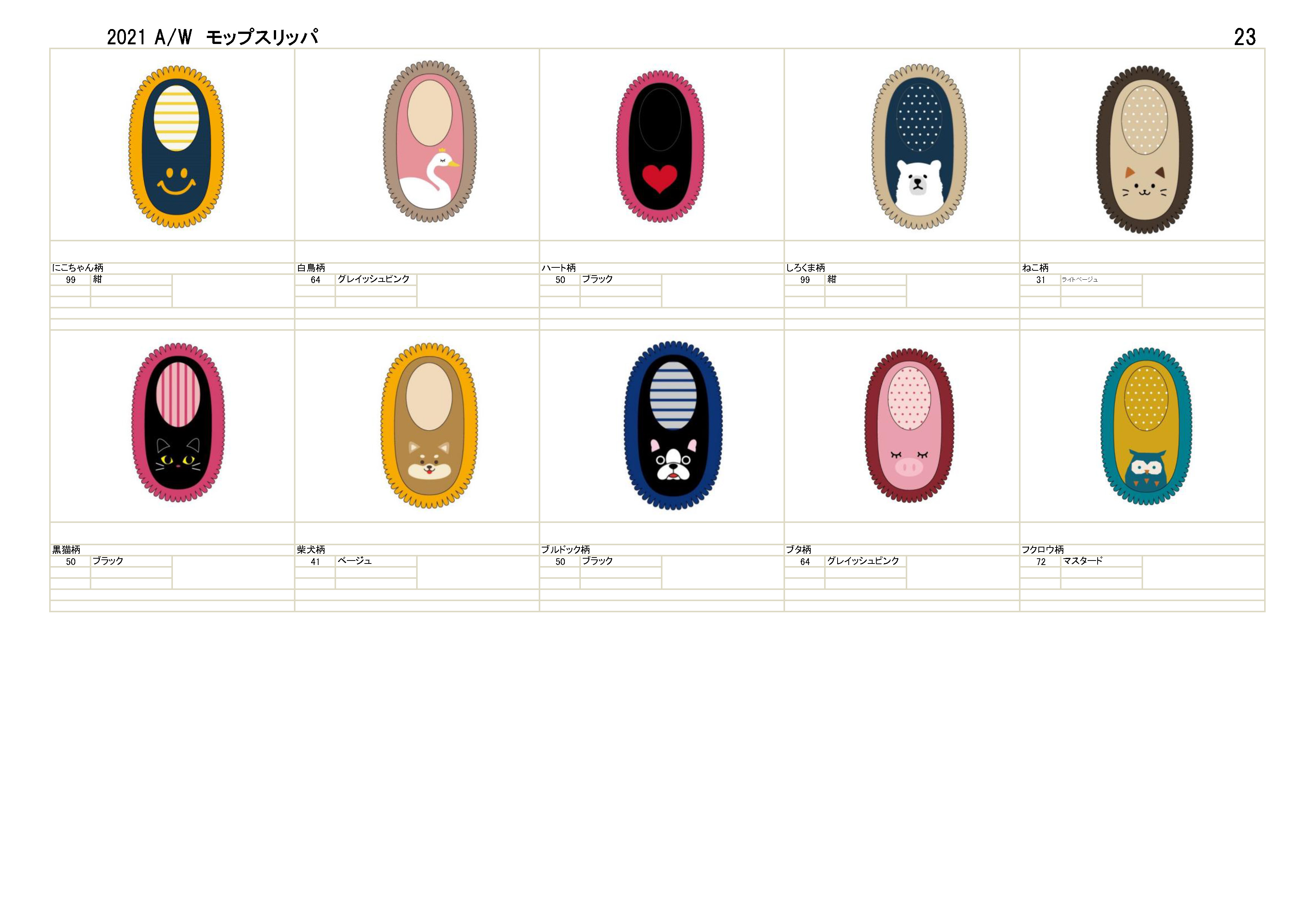The width and height of the screenshot is (1307, 924).
Task: Select the bulldog slipper image
Action: click(x=673, y=426)
